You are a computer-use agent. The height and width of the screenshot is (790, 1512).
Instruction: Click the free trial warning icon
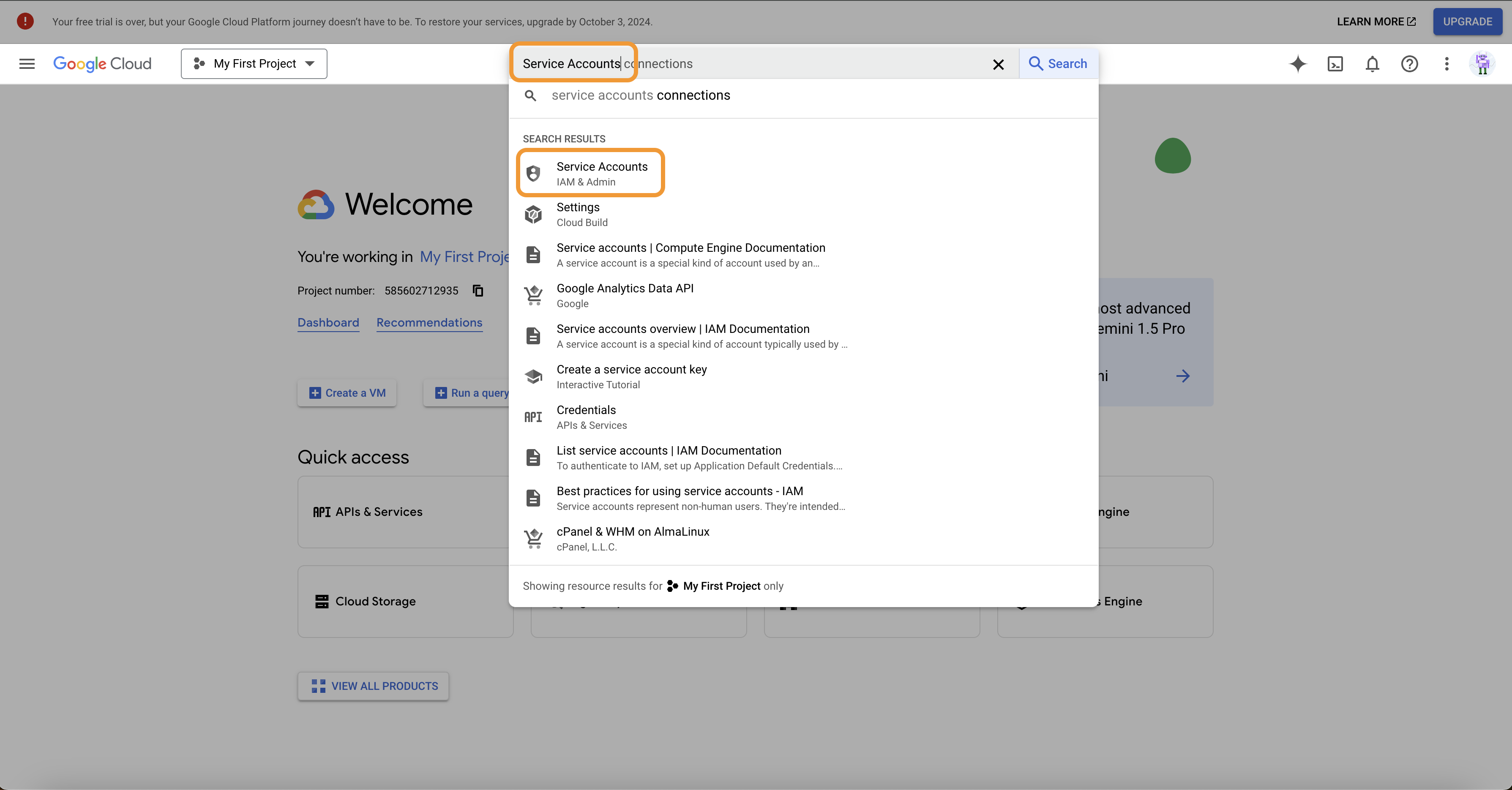pyautogui.click(x=25, y=22)
